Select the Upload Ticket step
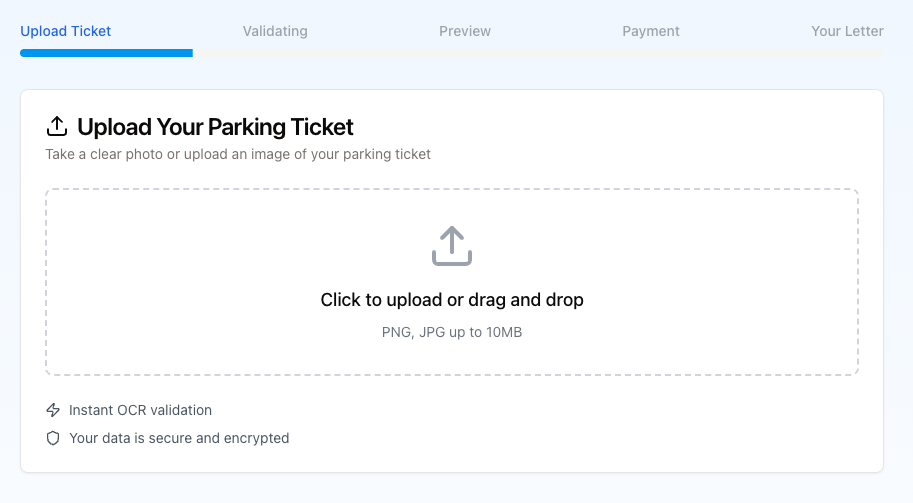913x503 pixels. coord(66,31)
